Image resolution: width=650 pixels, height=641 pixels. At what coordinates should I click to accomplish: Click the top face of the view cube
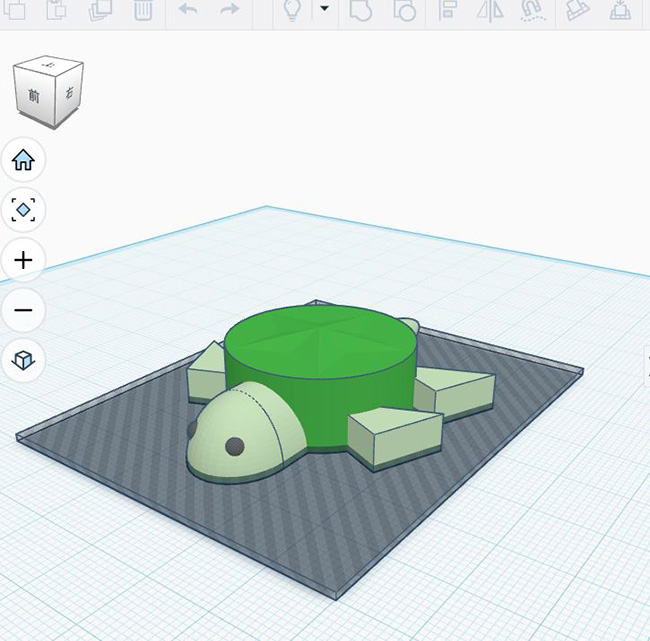(49, 65)
